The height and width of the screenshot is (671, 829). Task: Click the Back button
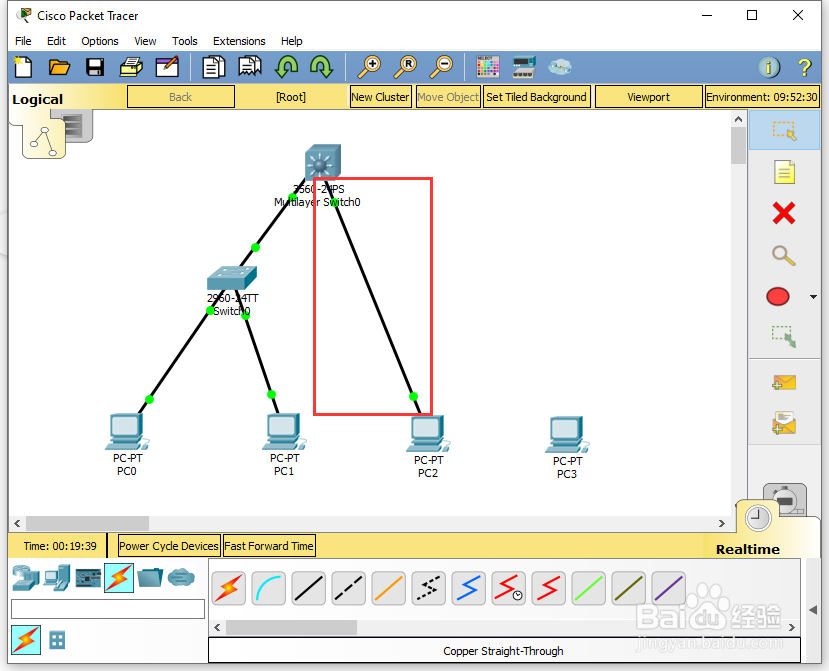coord(181,97)
